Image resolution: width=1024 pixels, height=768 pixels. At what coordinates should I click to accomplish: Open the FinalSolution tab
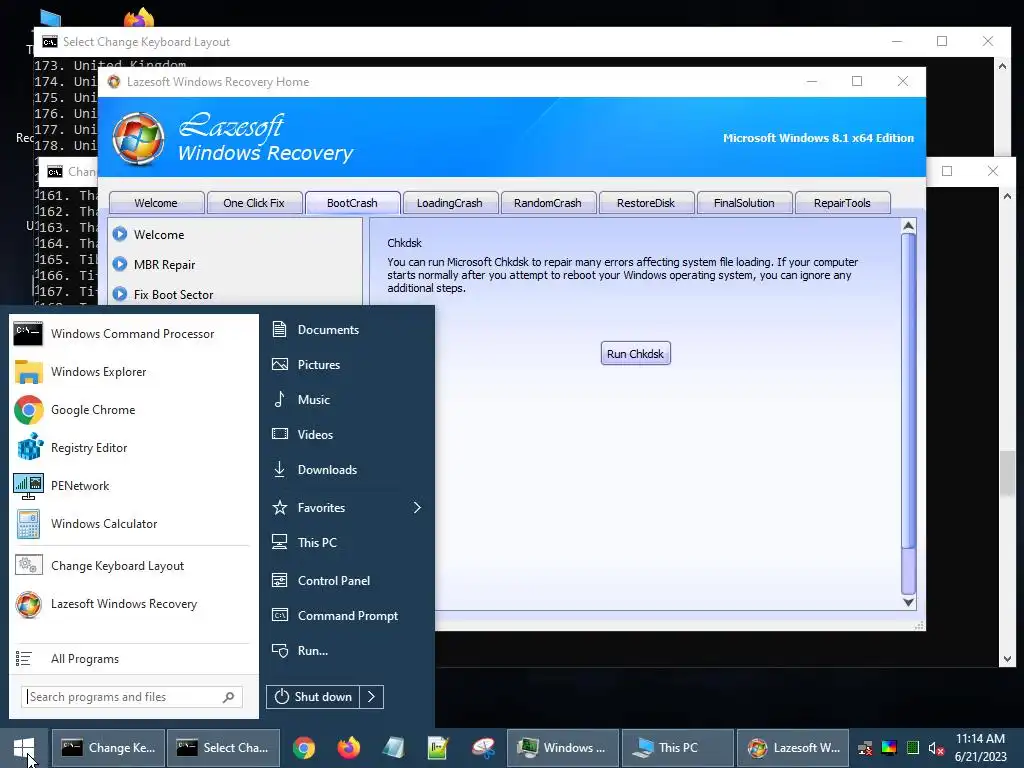click(x=744, y=203)
